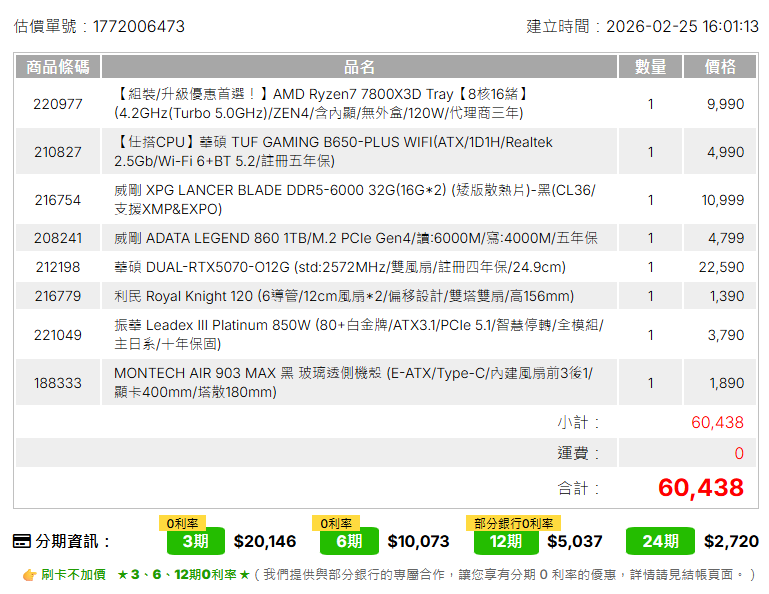Click the credit card icon beside 分期資訊
The image size is (769, 594).
(22, 542)
